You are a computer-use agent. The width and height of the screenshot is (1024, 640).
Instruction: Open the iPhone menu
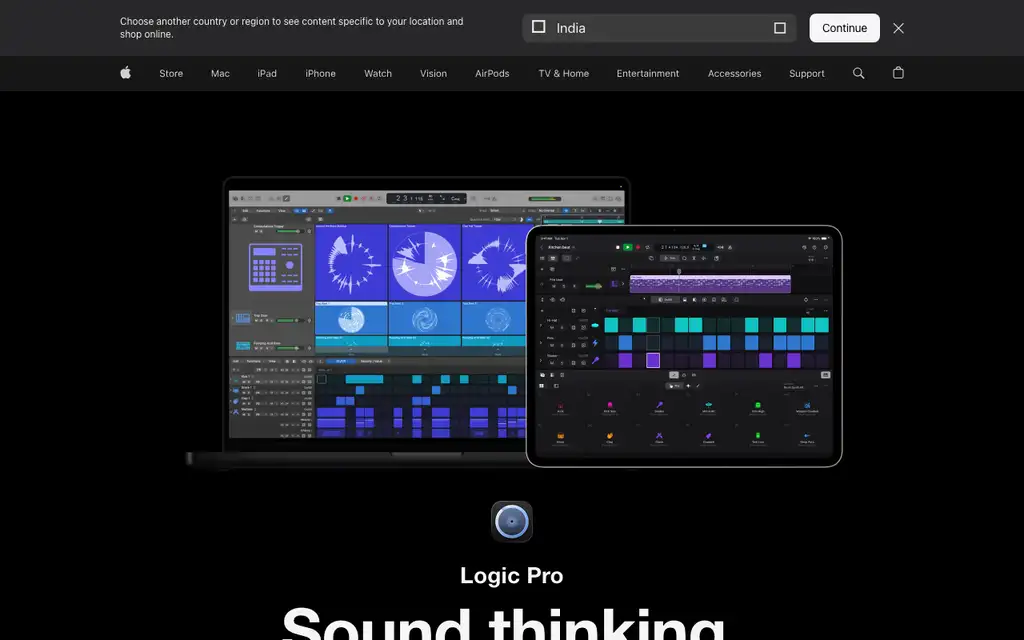(x=321, y=74)
